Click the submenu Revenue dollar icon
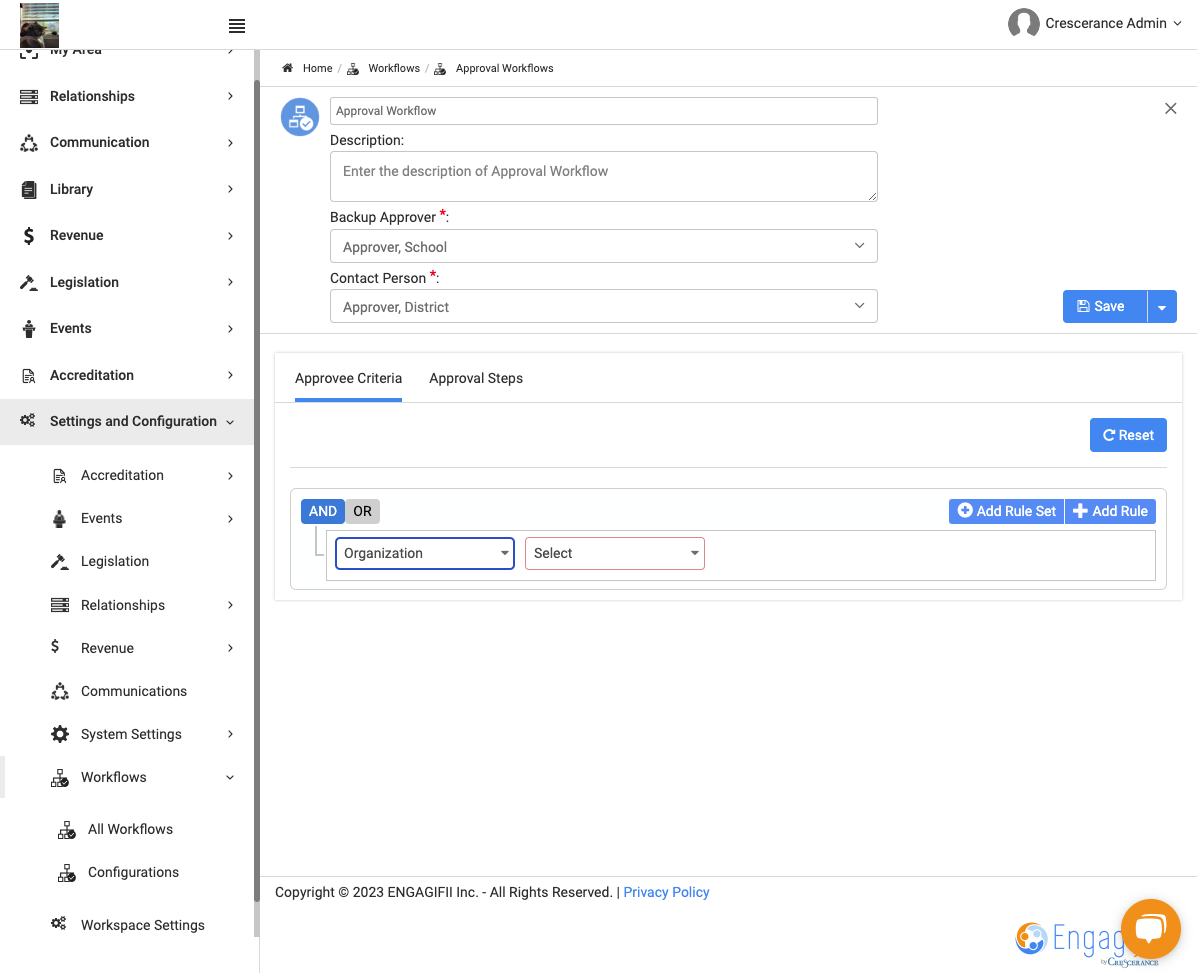The width and height of the screenshot is (1197, 975). pos(55,647)
